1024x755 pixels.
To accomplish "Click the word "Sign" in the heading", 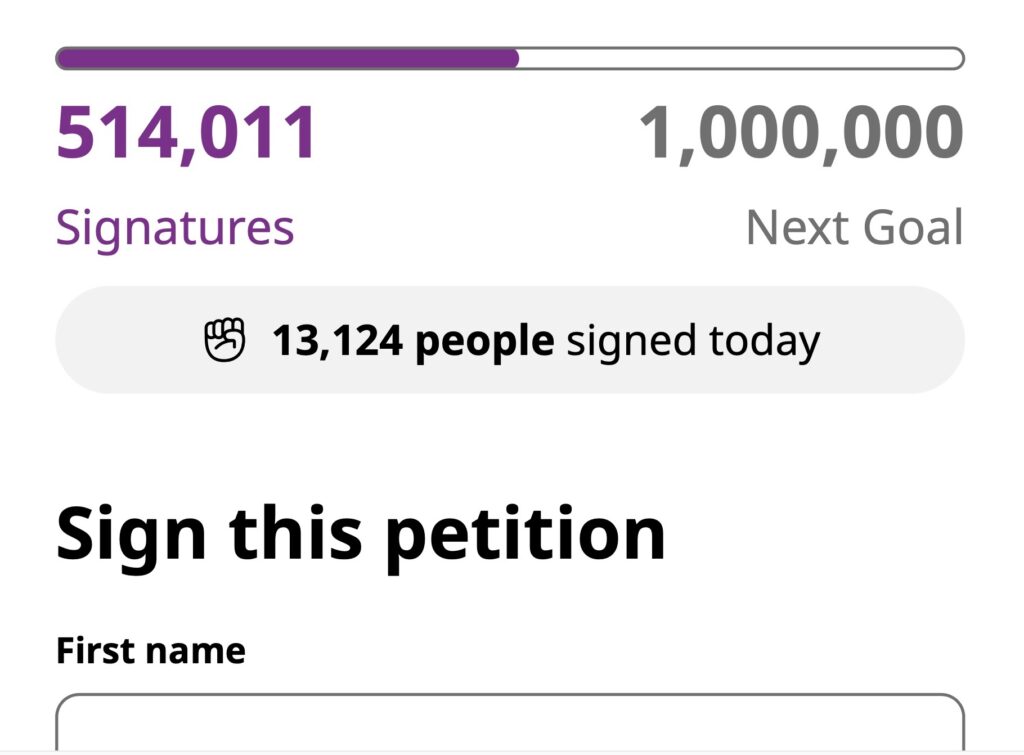I will [131, 535].
